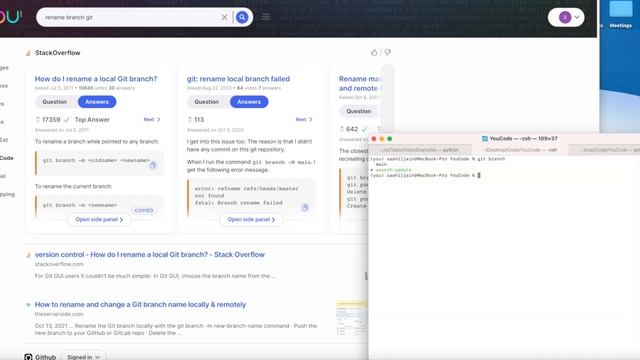Expand the profile dropdown arrow

(x=577, y=17)
